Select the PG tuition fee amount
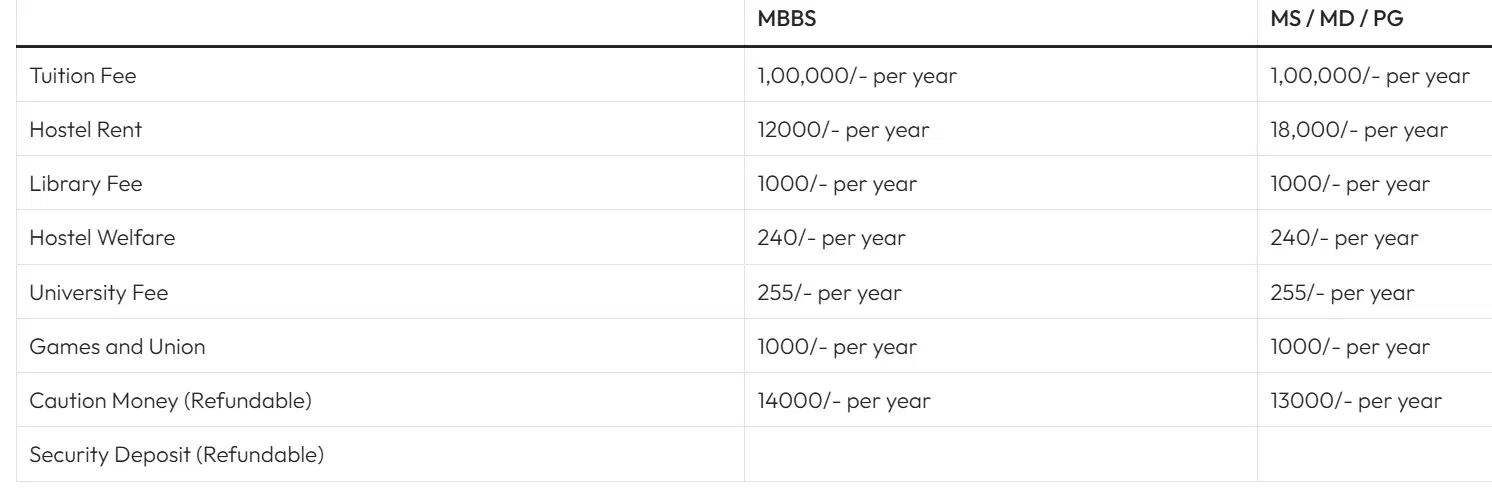The width and height of the screenshot is (1492, 488). click(1370, 76)
